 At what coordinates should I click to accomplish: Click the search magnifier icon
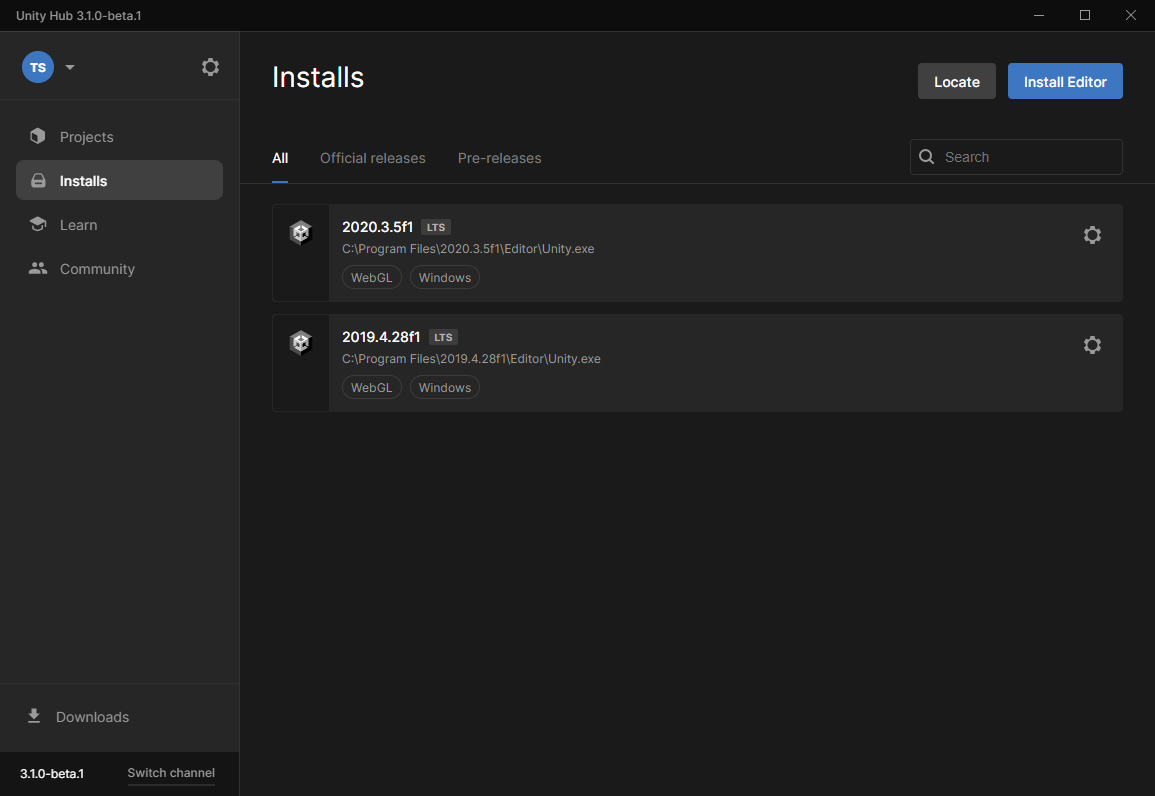(927, 157)
